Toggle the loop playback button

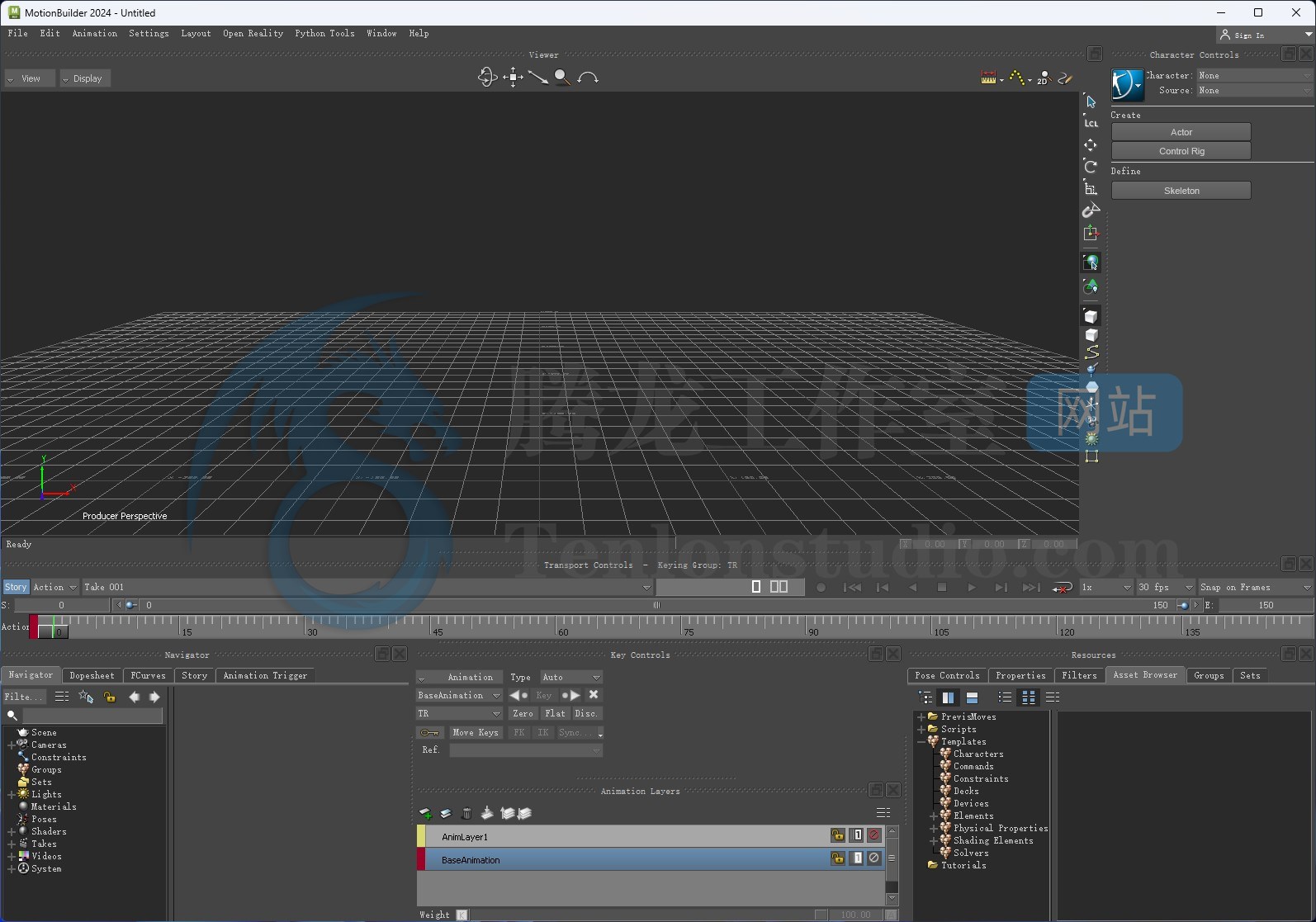click(x=1063, y=588)
